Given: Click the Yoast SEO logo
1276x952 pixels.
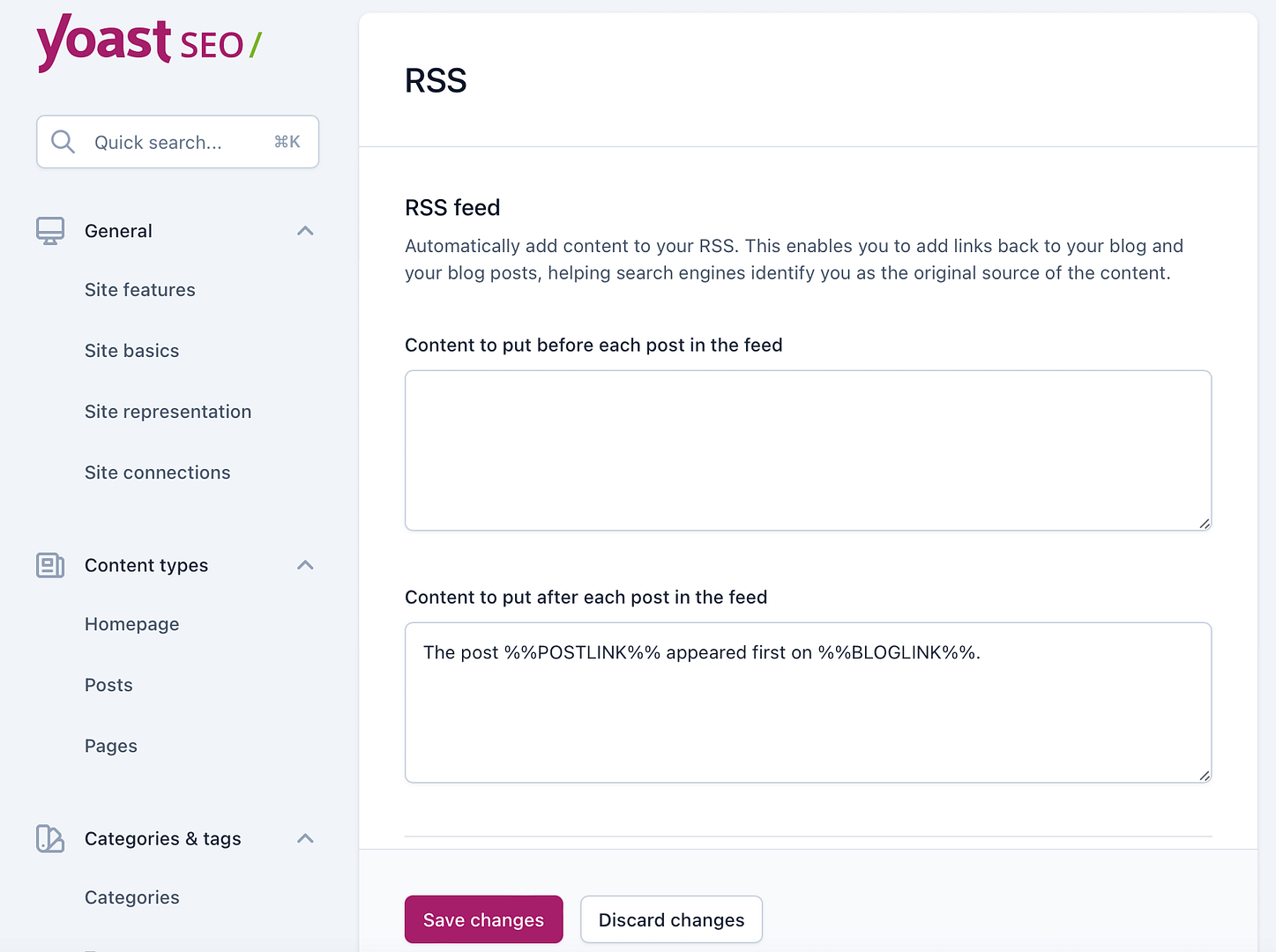Looking at the screenshot, I should pyautogui.click(x=147, y=43).
